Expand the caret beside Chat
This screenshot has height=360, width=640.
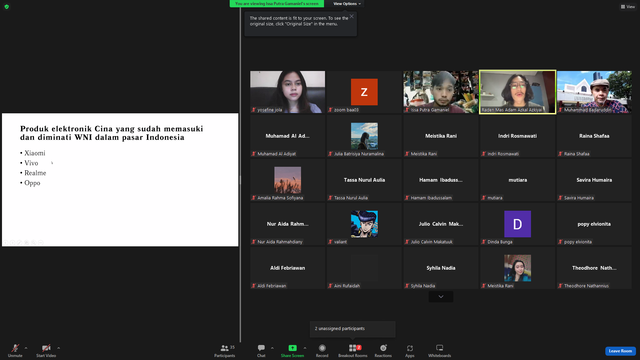[272, 348]
